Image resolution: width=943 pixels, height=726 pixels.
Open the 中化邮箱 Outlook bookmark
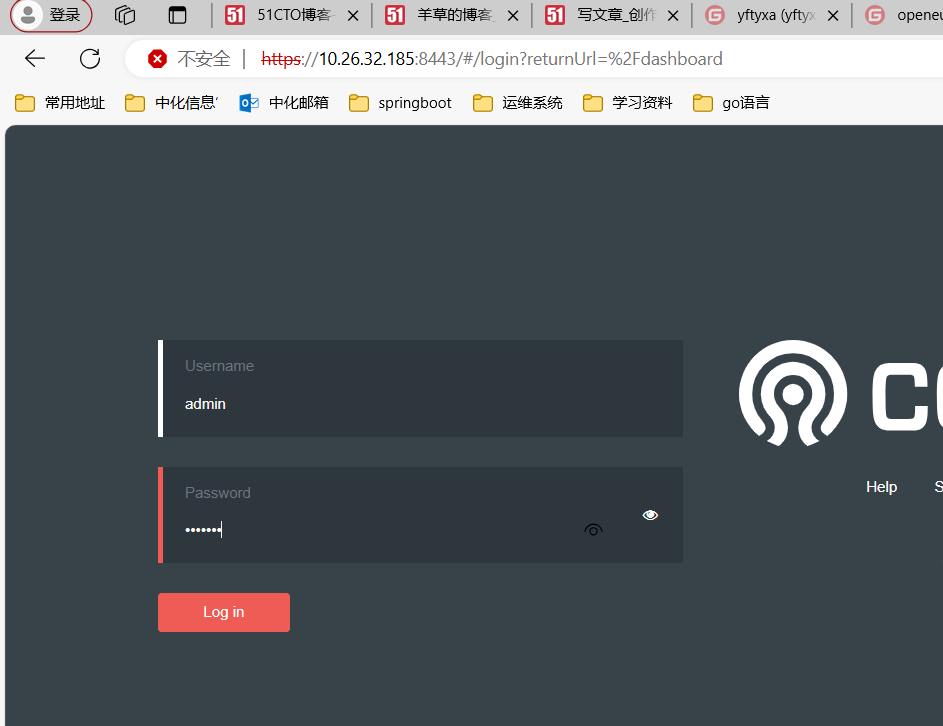tap(284, 103)
